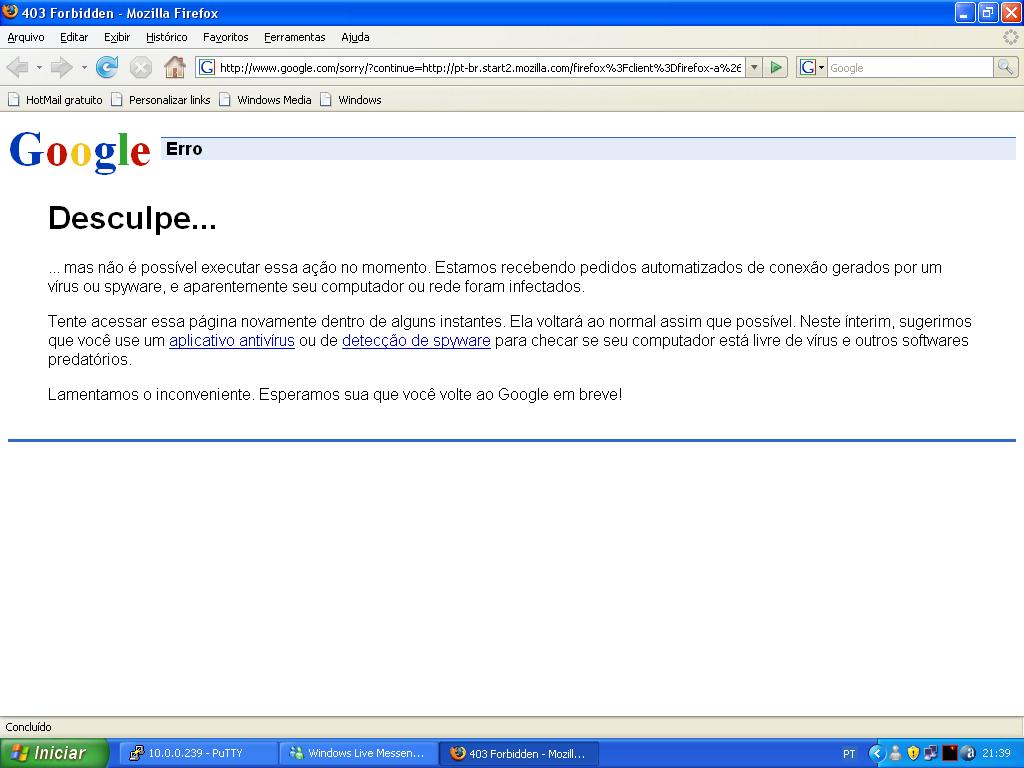
Task: Click the globe 'a' tray icon
Action: pyautogui.click(x=968, y=754)
